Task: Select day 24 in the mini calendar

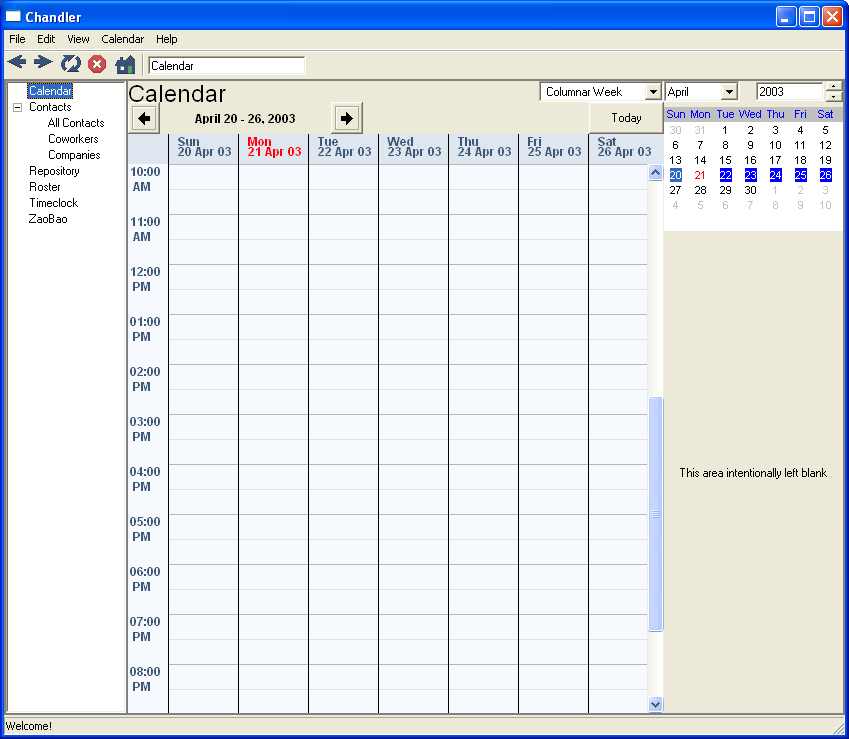Action: (x=775, y=175)
